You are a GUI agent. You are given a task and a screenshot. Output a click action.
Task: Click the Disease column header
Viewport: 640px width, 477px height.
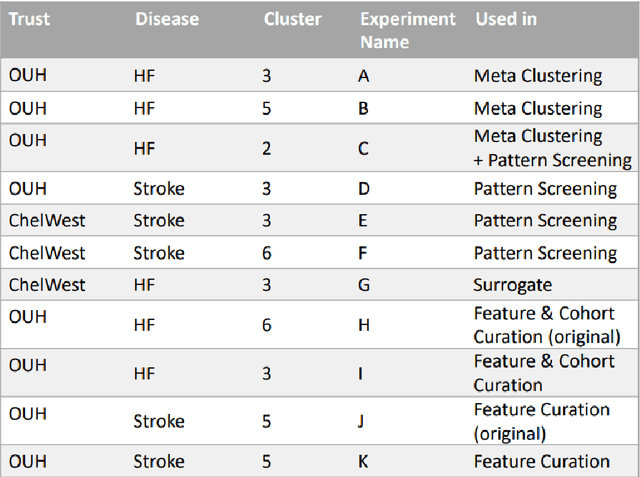pos(166,19)
